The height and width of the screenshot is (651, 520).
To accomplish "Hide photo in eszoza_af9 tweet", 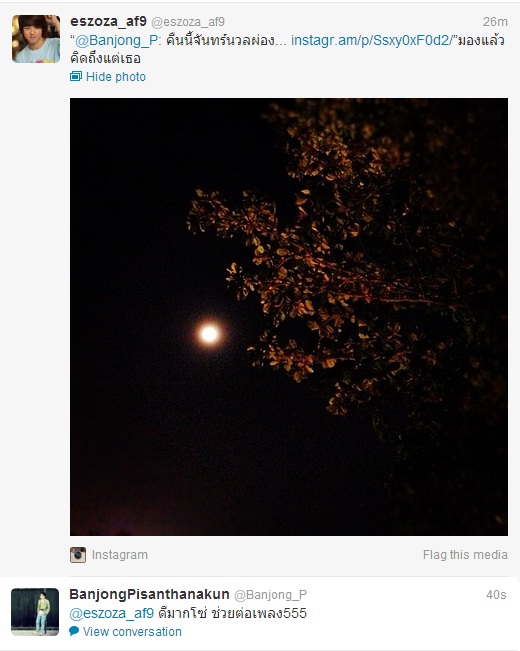I will coord(116,77).
